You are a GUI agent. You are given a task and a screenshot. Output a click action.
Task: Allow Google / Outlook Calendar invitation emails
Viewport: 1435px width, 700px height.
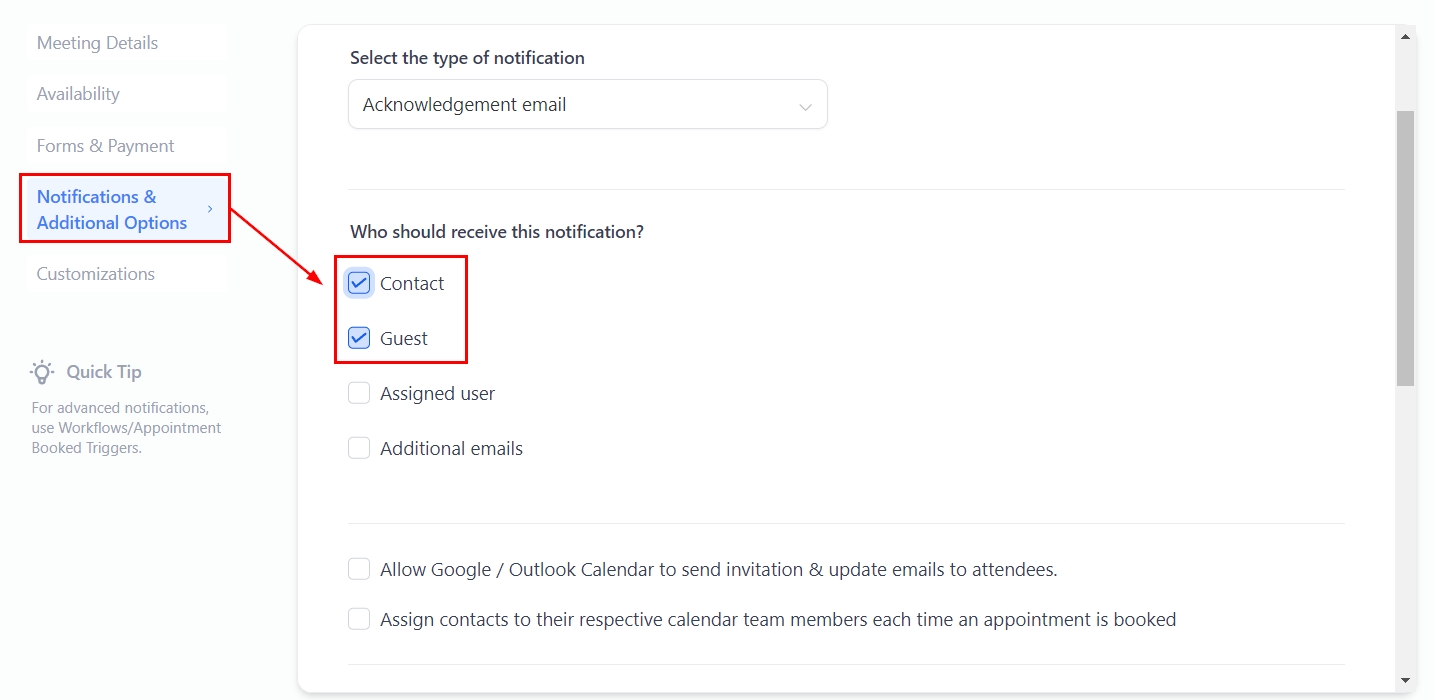(359, 569)
